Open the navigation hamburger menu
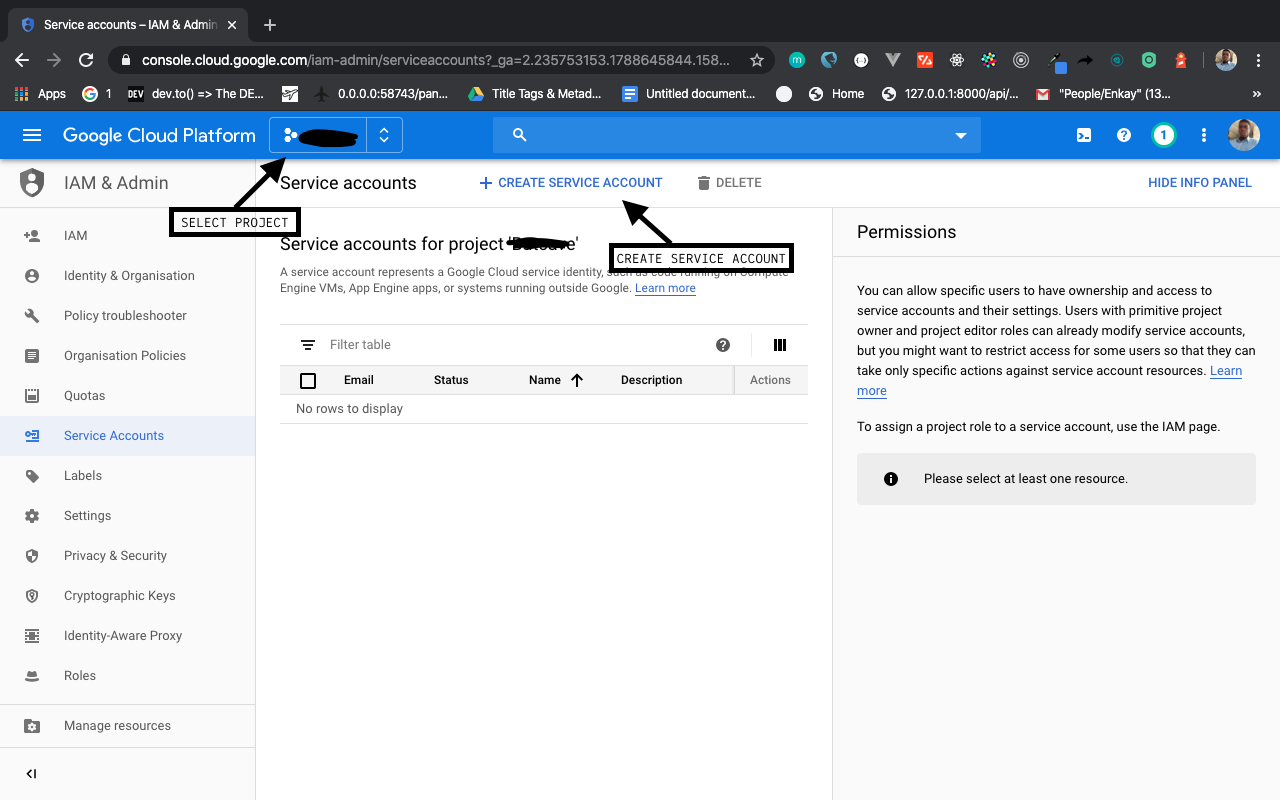The height and width of the screenshot is (800, 1280). click(32, 135)
